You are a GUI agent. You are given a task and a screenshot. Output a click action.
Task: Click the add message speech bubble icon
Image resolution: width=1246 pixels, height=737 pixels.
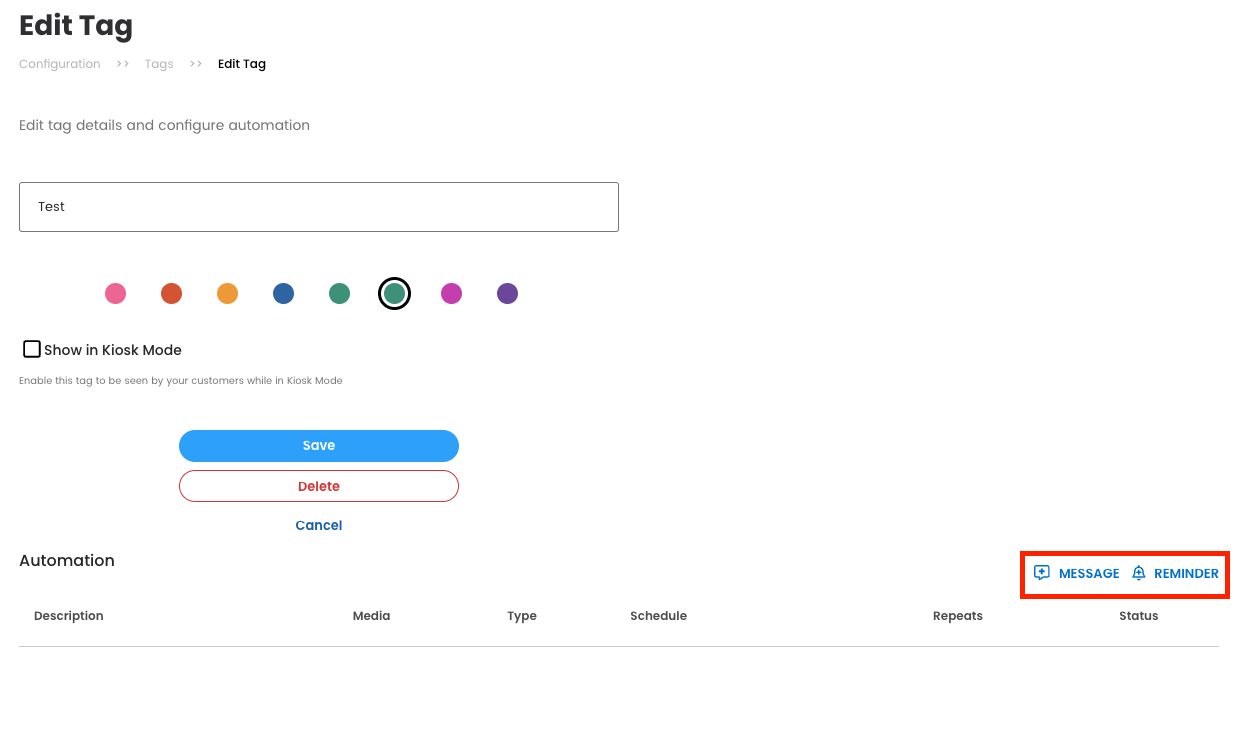(x=1041, y=573)
